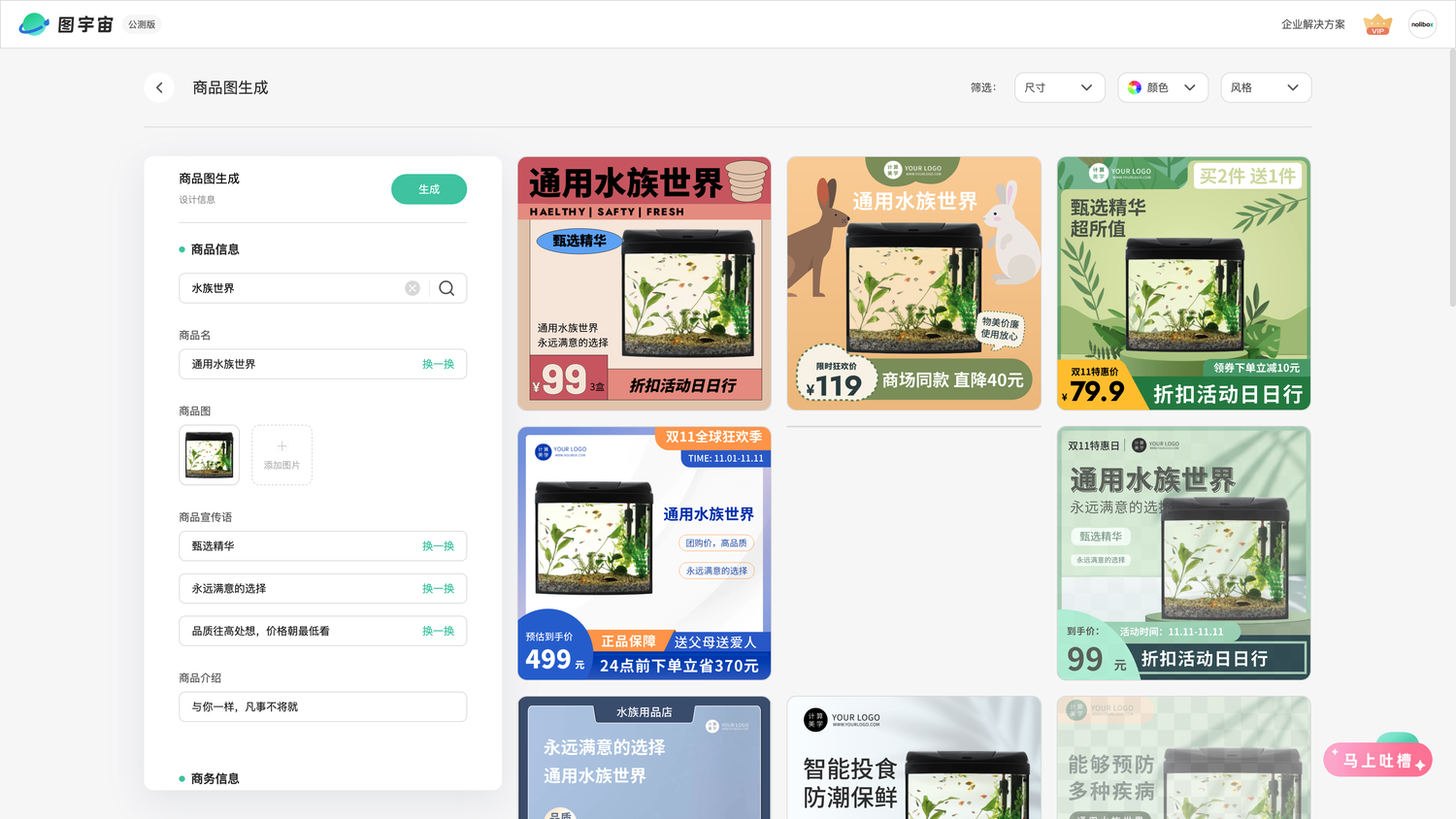Open the red ¥99 通用水族世界 template

[x=645, y=283]
